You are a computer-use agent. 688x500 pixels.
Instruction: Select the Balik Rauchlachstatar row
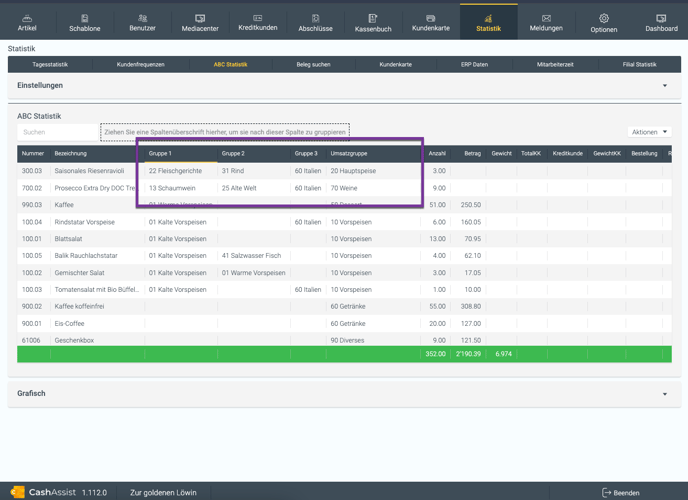pyautogui.click(x=344, y=256)
